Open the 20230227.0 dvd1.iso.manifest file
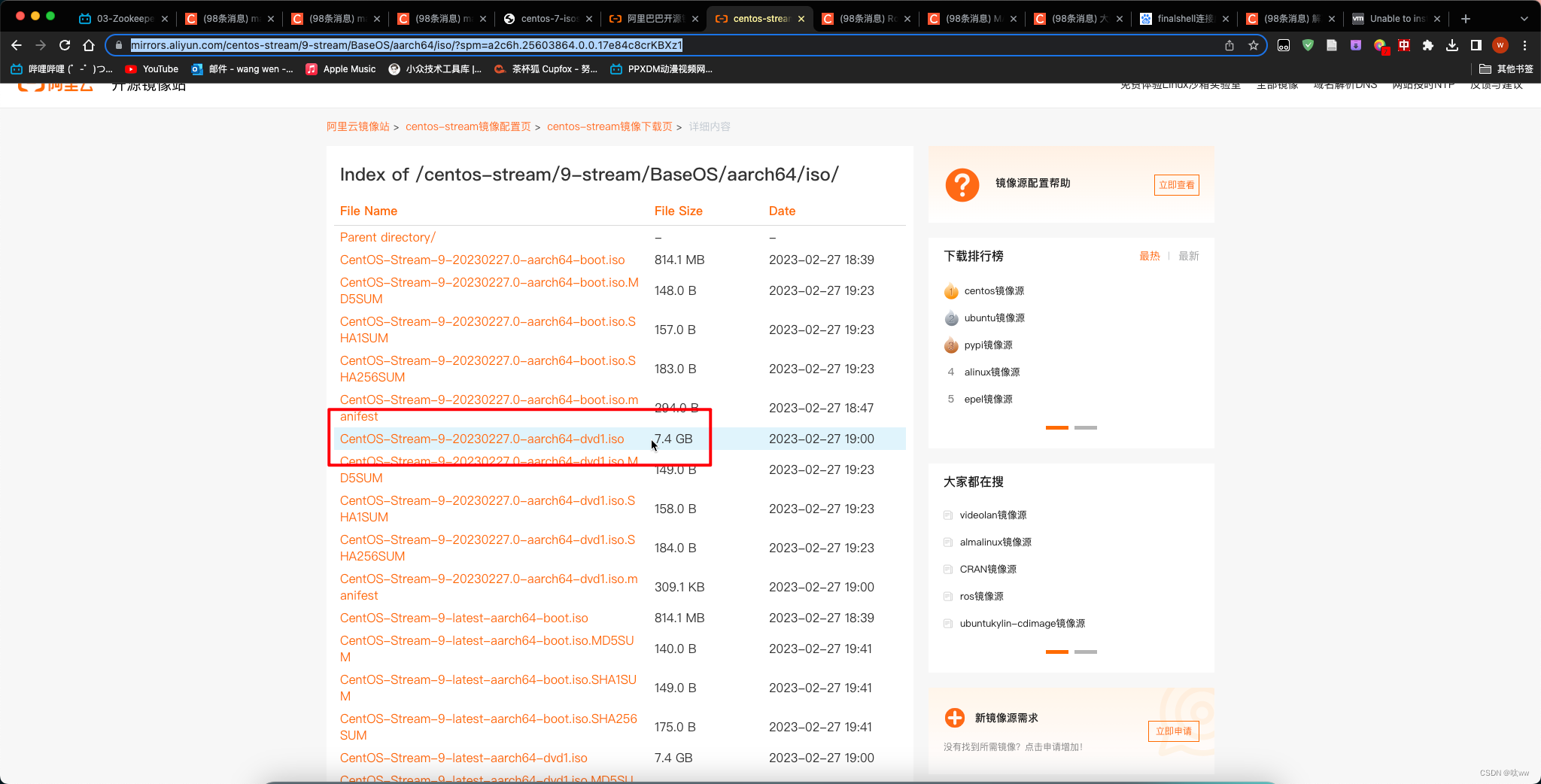 [x=489, y=587]
